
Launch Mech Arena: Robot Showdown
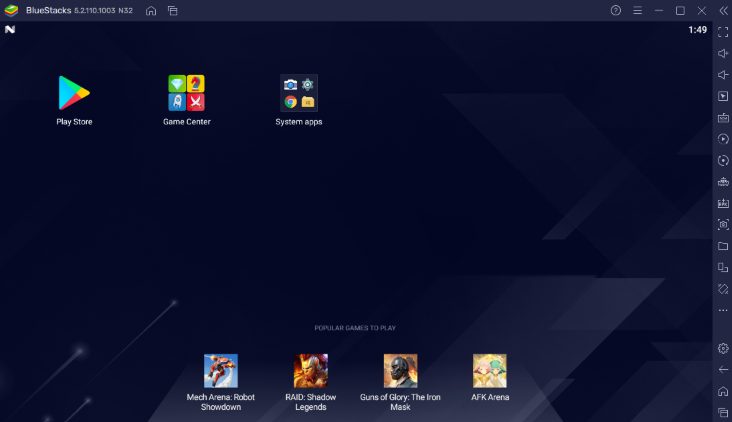tap(221, 371)
